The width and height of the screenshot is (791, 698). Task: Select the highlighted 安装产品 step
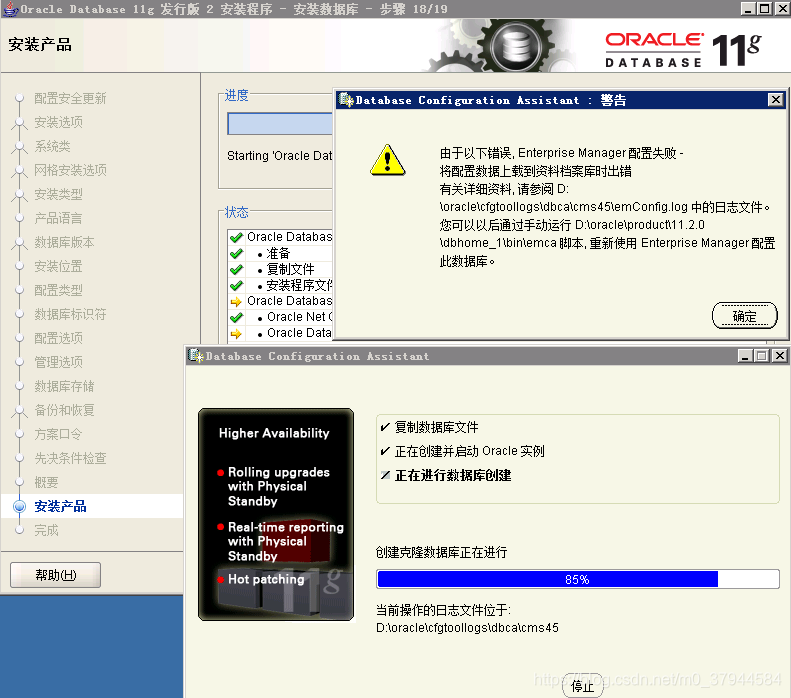coord(60,506)
